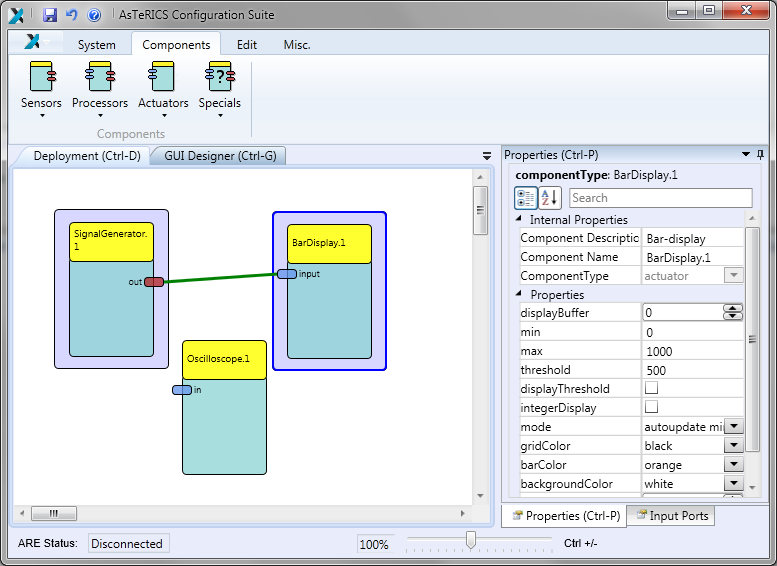The image size is (777, 566).
Task: Sort properties alphabetically
Action: tap(550, 198)
